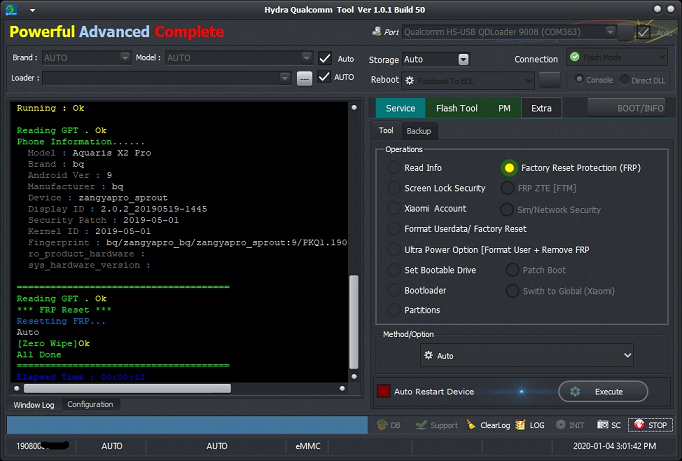Click the ClearLog broom icon
682x461 pixels.
click(x=471, y=424)
